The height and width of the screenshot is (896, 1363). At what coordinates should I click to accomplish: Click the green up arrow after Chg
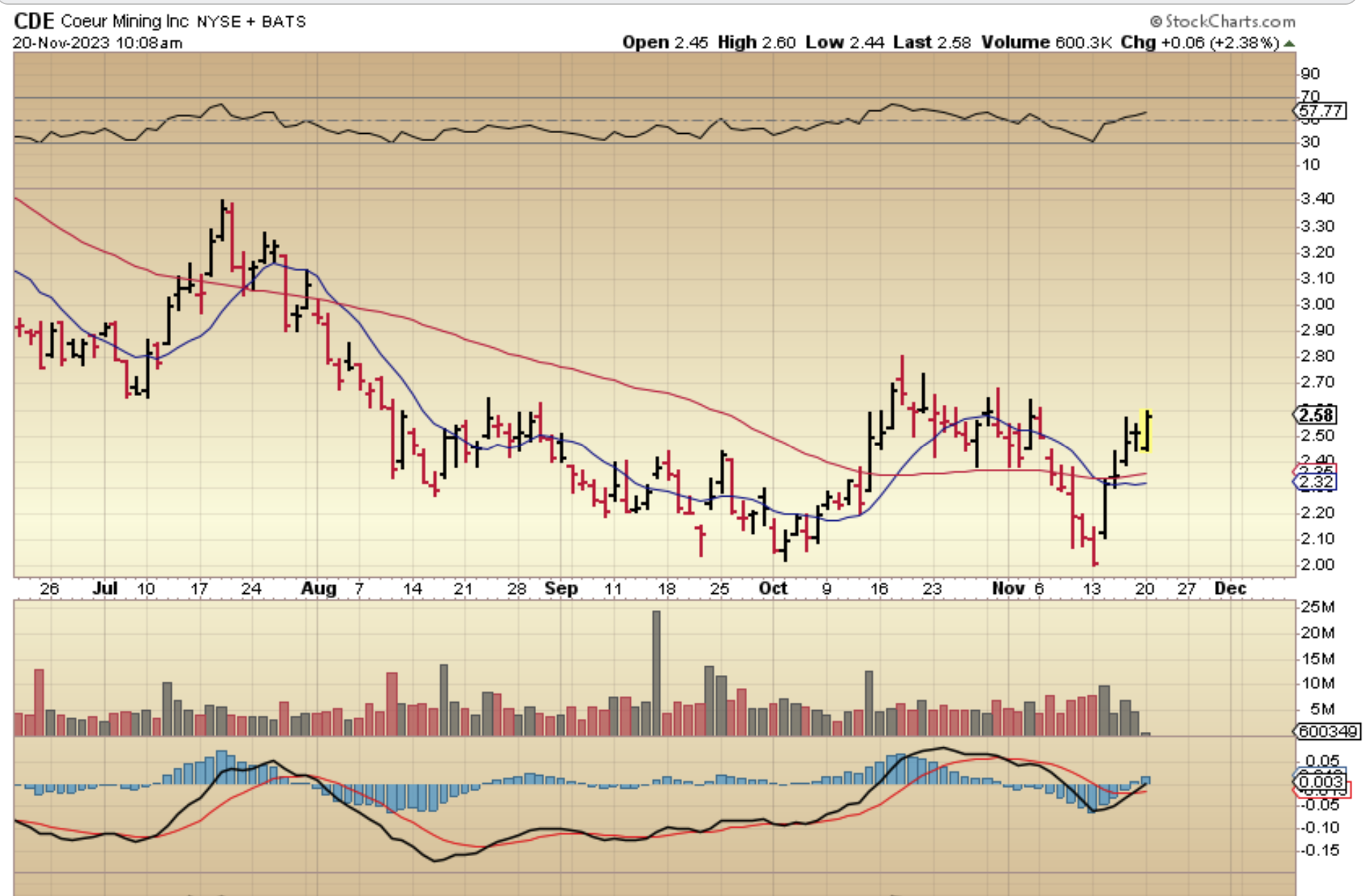(1289, 43)
